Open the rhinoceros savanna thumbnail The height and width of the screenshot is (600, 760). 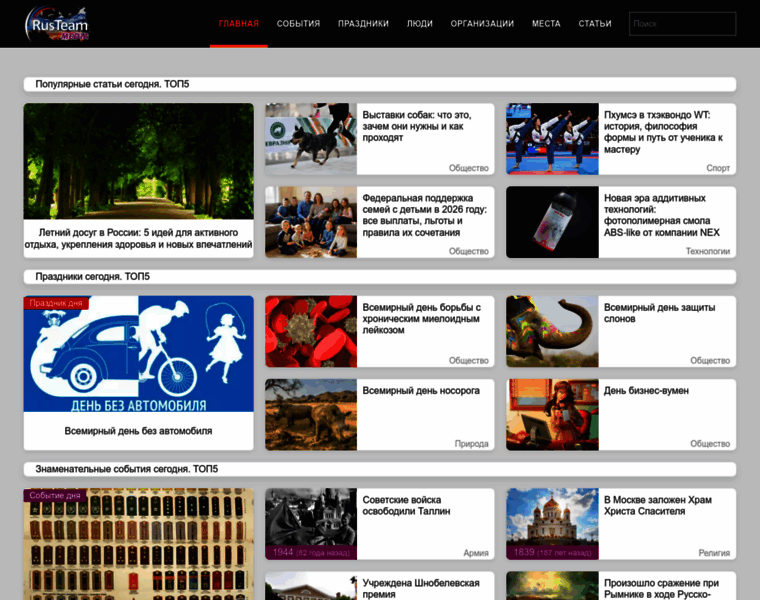coord(311,415)
